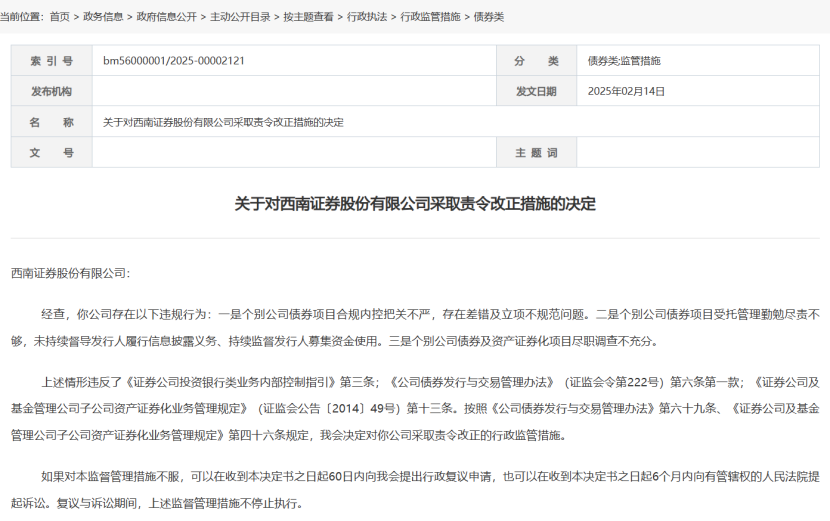830x521 pixels.
Task: Click the 分类 label cell
Action: [536, 61]
